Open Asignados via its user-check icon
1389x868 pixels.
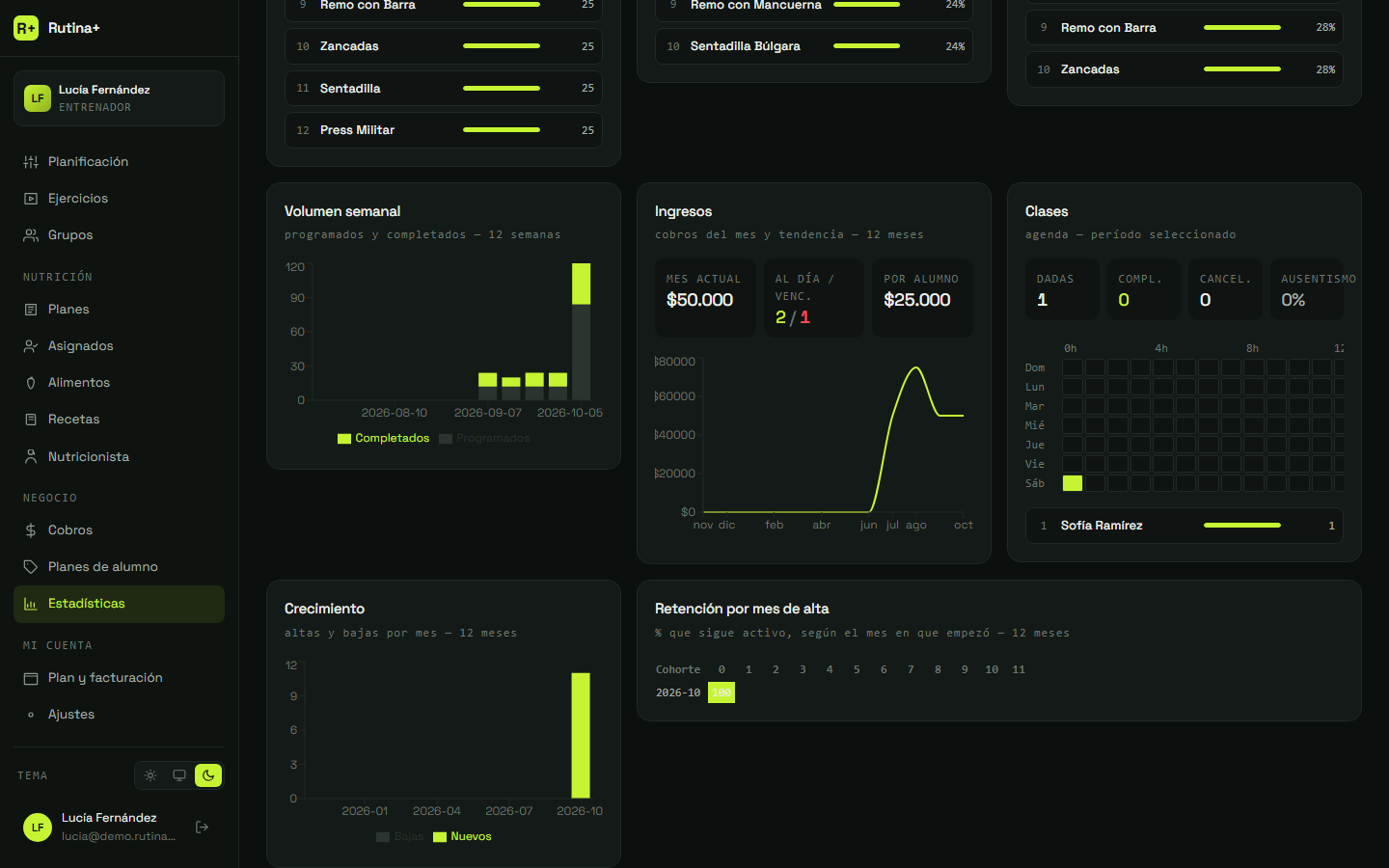[x=31, y=346]
